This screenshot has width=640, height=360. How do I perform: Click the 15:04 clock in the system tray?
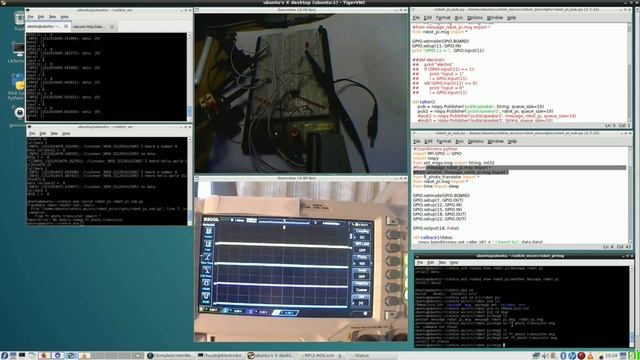pos(611,356)
